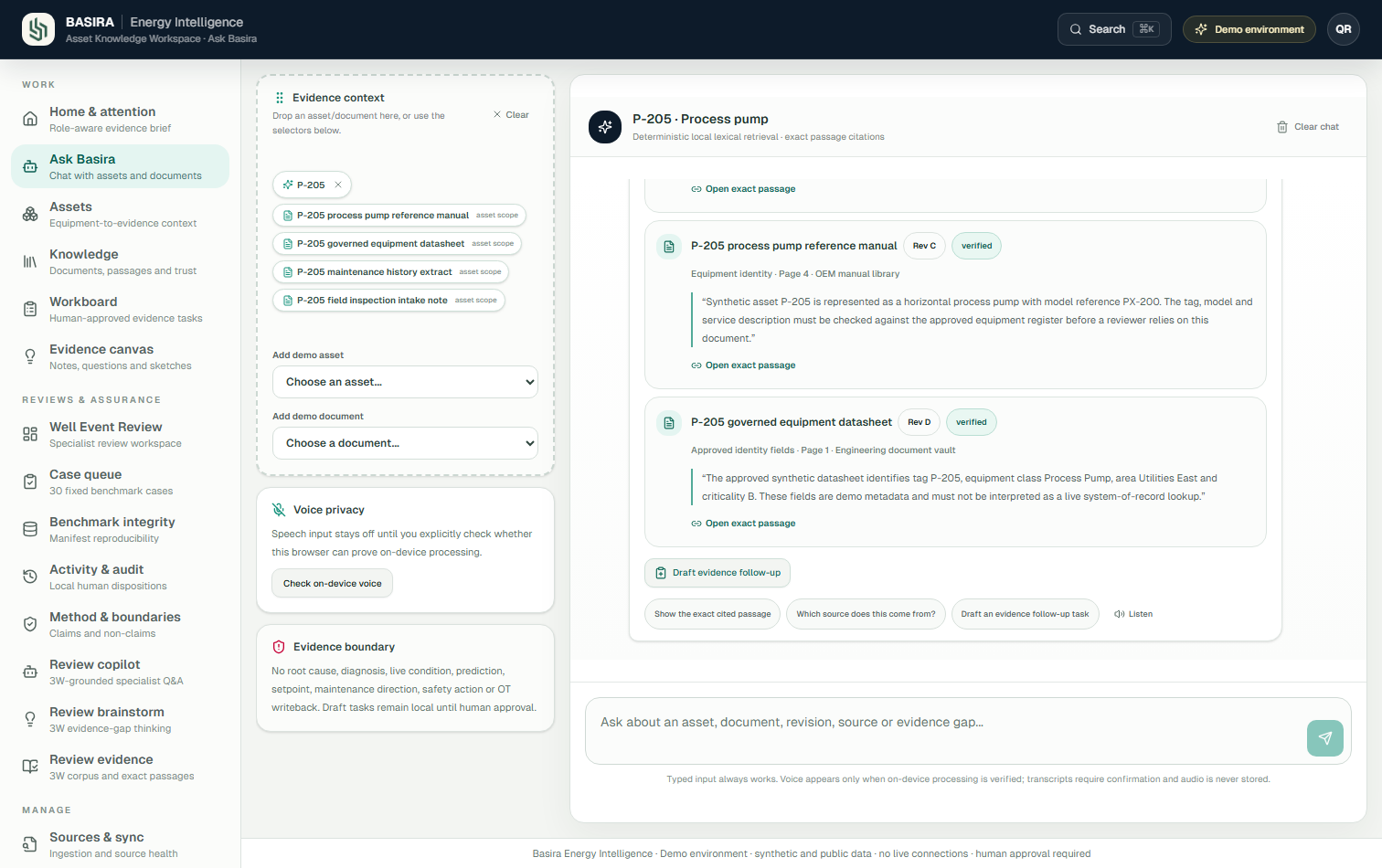Expand the Choose an asset dropdown
This screenshot has width=1382, height=868.
pos(405,382)
